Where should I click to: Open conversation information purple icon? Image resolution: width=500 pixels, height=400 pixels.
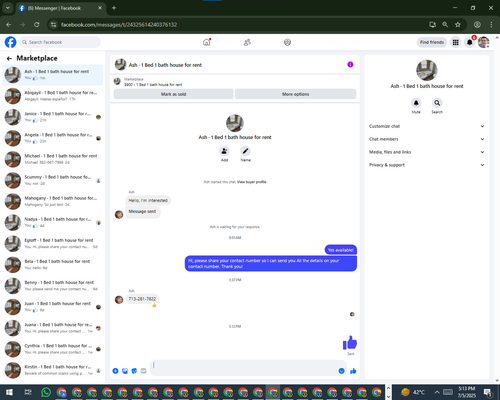click(350, 65)
